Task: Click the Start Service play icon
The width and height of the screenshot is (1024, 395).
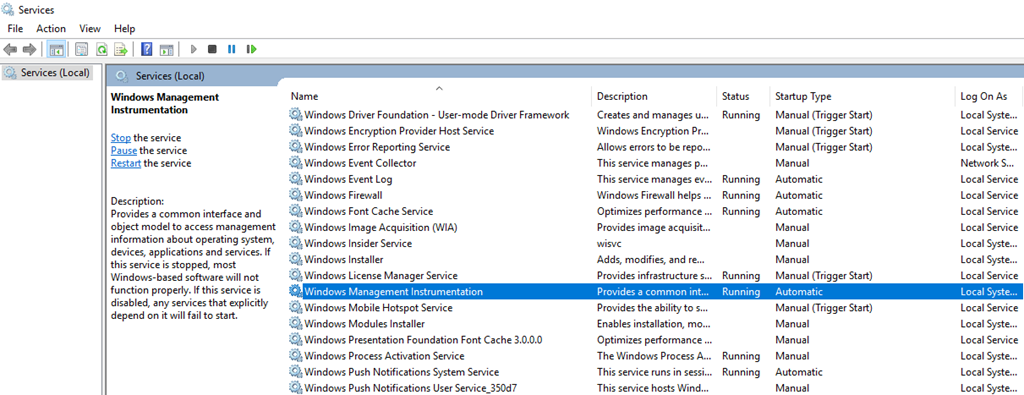Action: coord(193,49)
